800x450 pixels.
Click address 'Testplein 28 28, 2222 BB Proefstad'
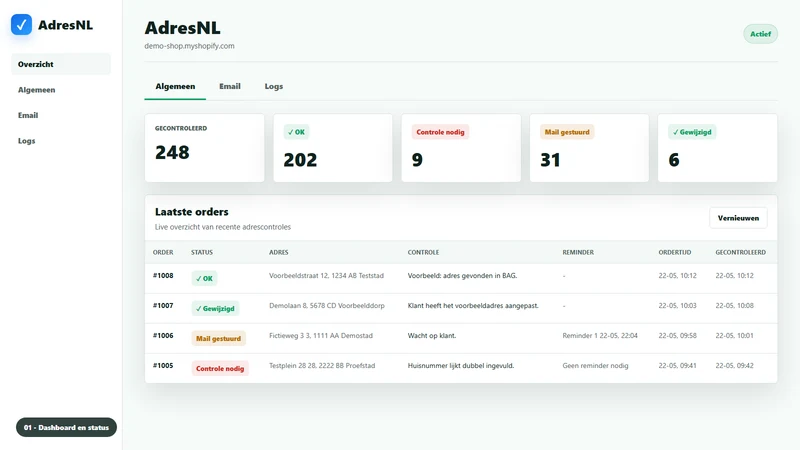pyautogui.click(x=322, y=366)
